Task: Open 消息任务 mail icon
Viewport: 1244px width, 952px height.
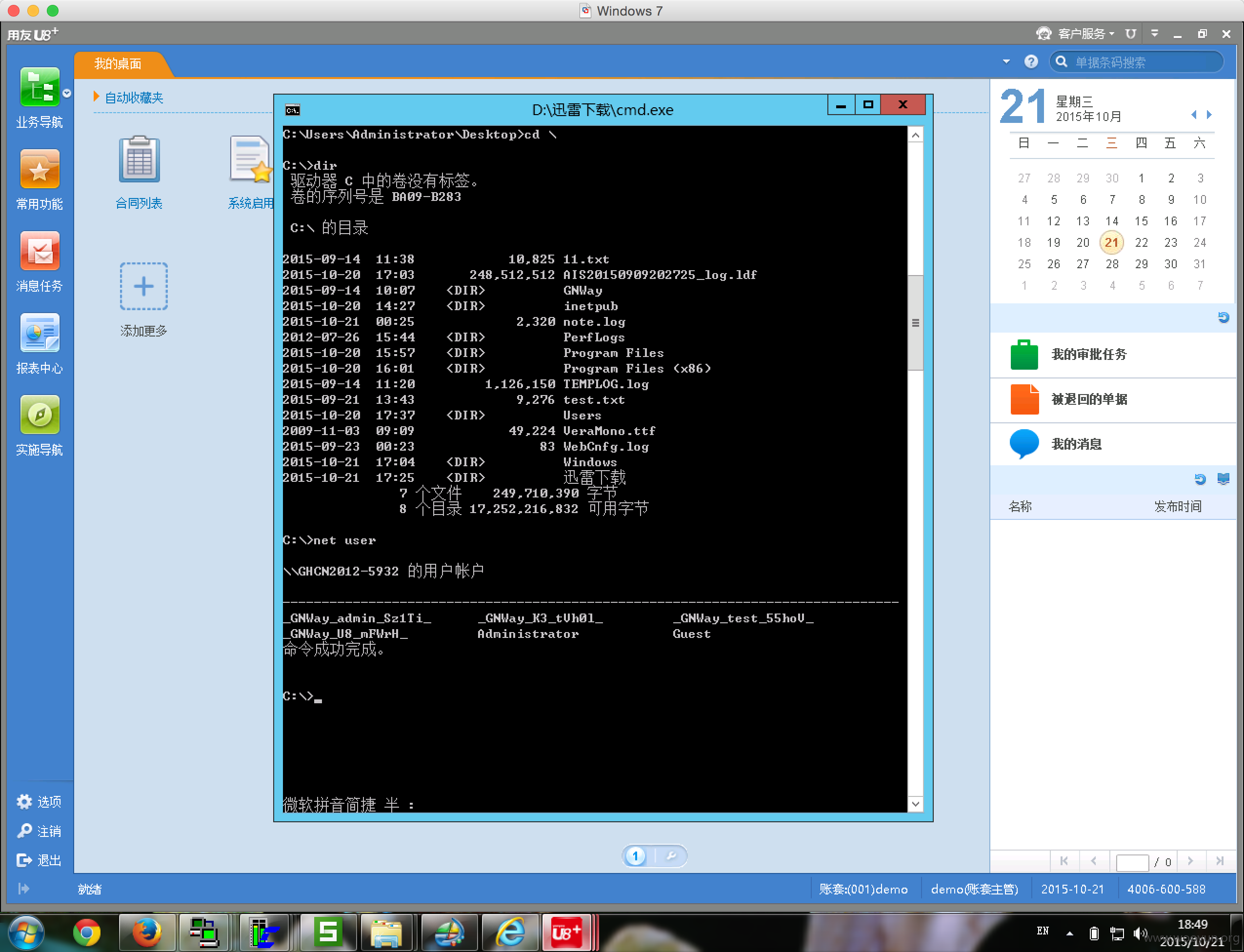Action: (x=39, y=251)
